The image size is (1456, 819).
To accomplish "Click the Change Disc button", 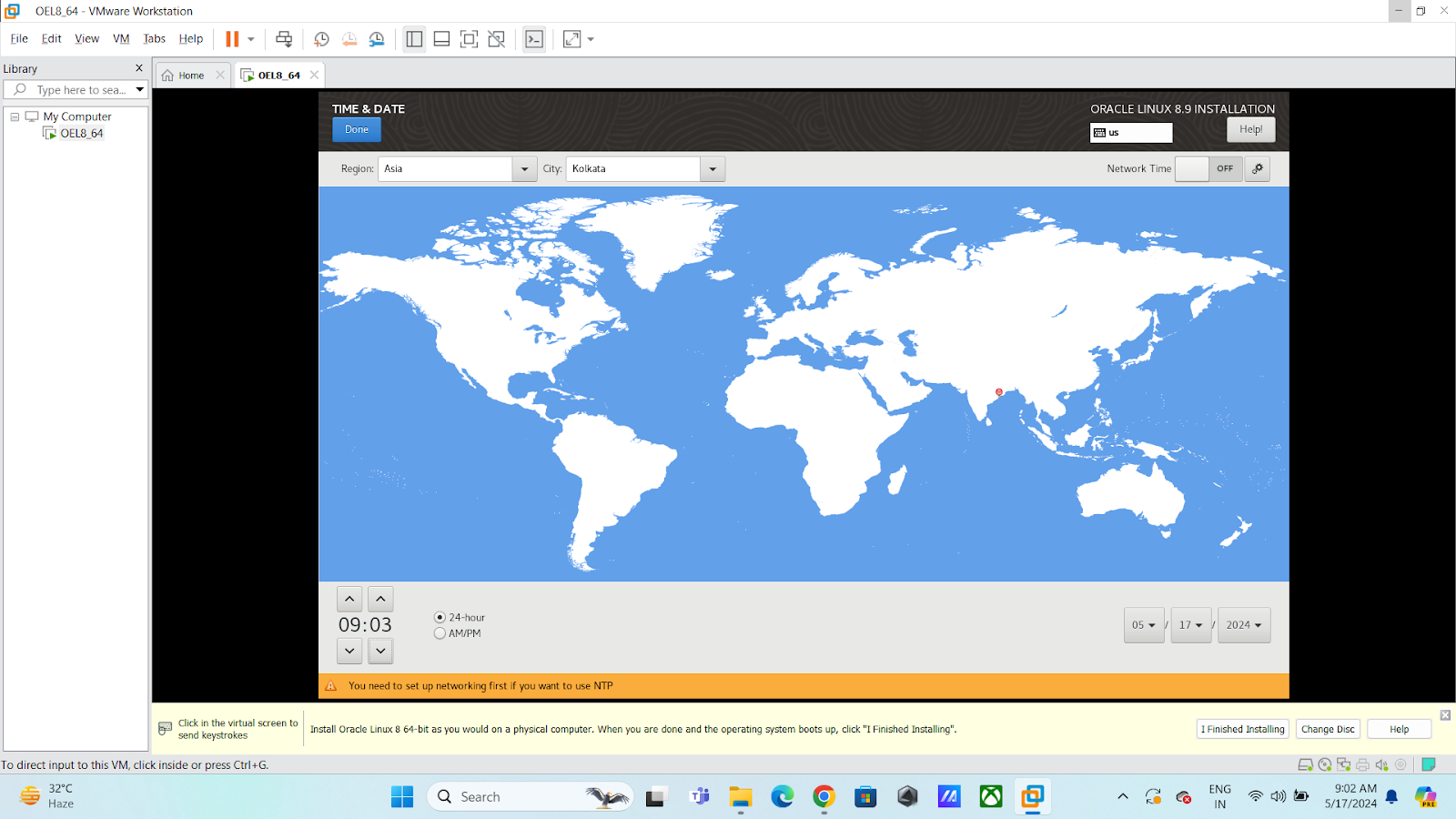I will 1328,729.
